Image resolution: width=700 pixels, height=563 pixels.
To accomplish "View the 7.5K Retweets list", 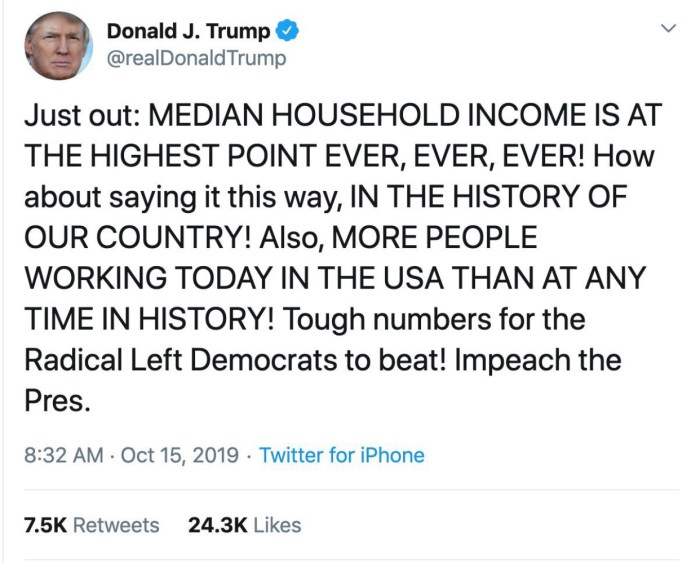I will tap(90, 525).
